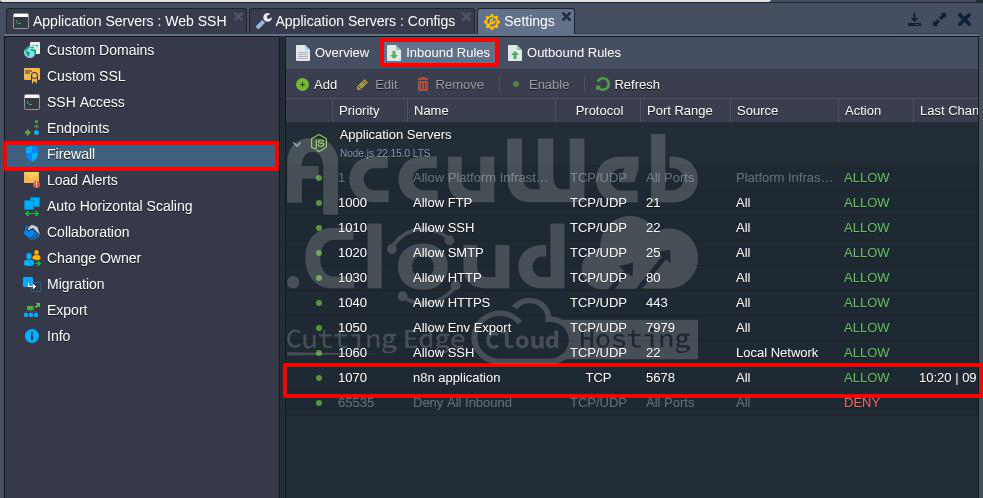This screenshot has height=498, width=983.
Task: Sort by Priority column header
Action: click(x=359, y=111)
